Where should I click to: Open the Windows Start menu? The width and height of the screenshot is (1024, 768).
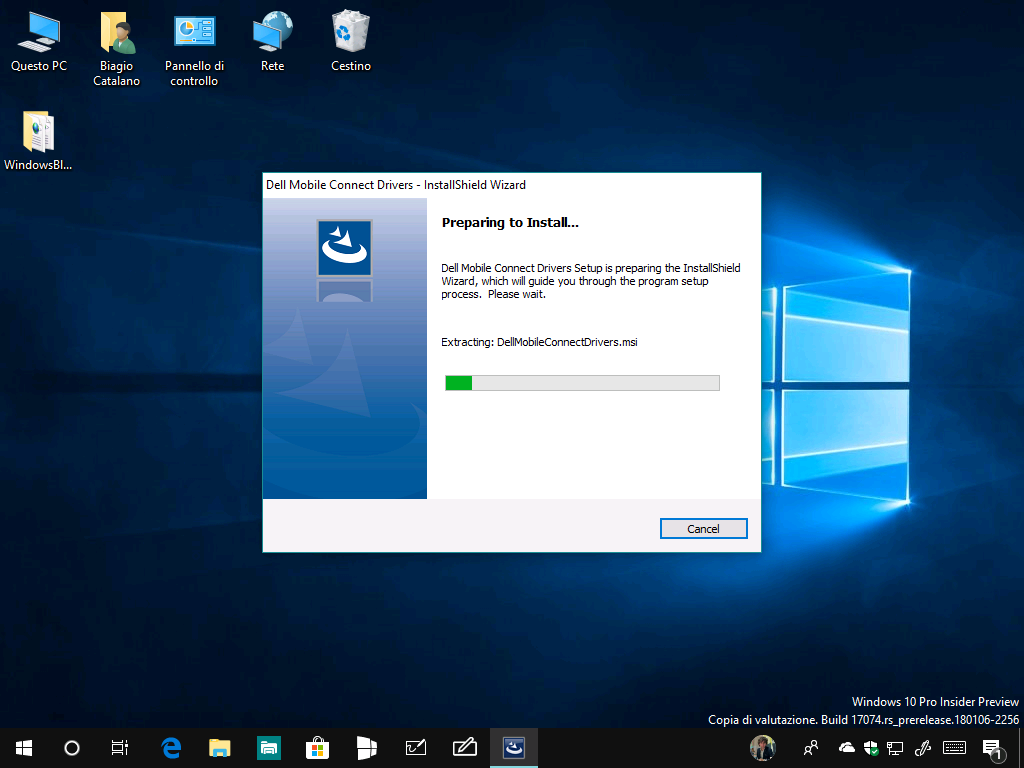click(24, 748)
